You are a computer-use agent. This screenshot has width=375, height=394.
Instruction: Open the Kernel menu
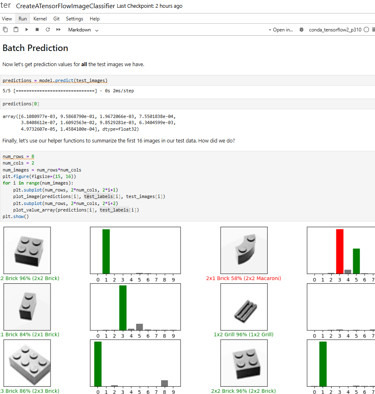(x=40, y=19)
